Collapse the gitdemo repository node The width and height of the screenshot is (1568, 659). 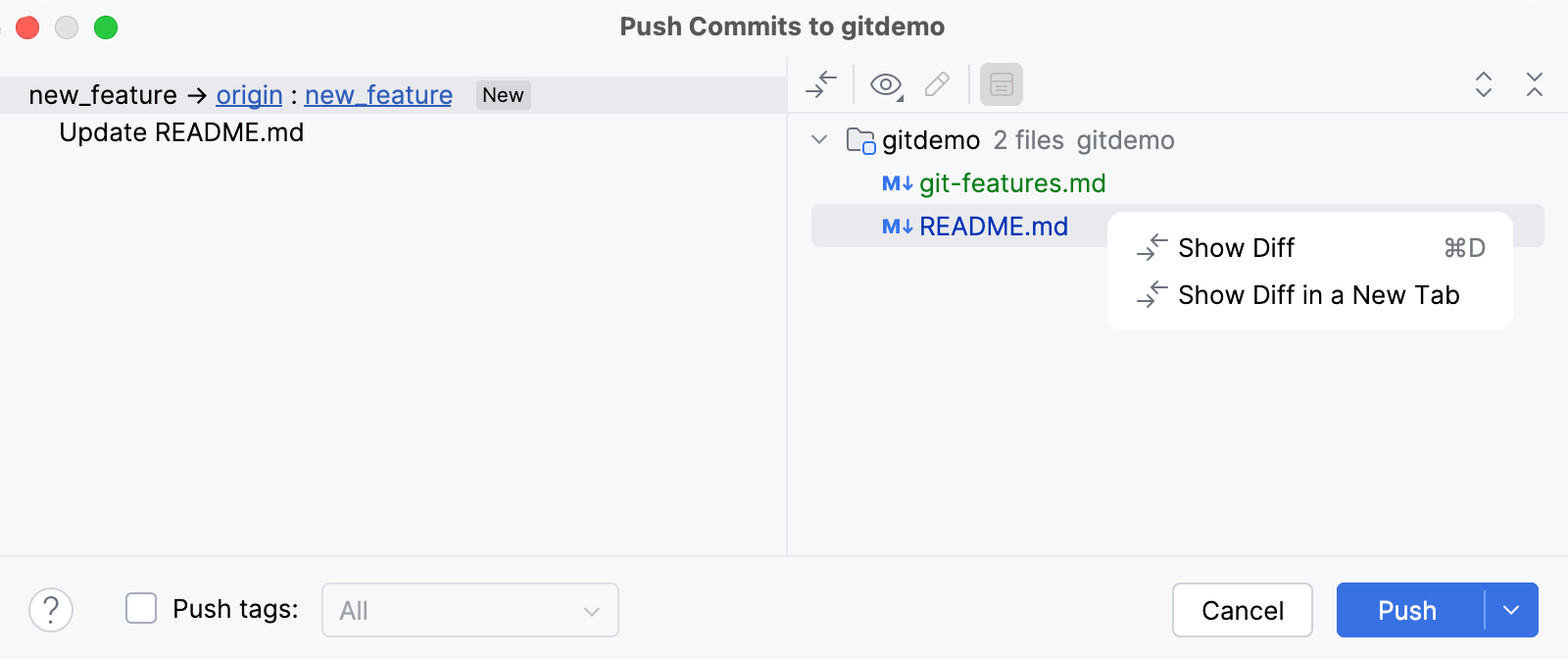[x=819, y=139]
